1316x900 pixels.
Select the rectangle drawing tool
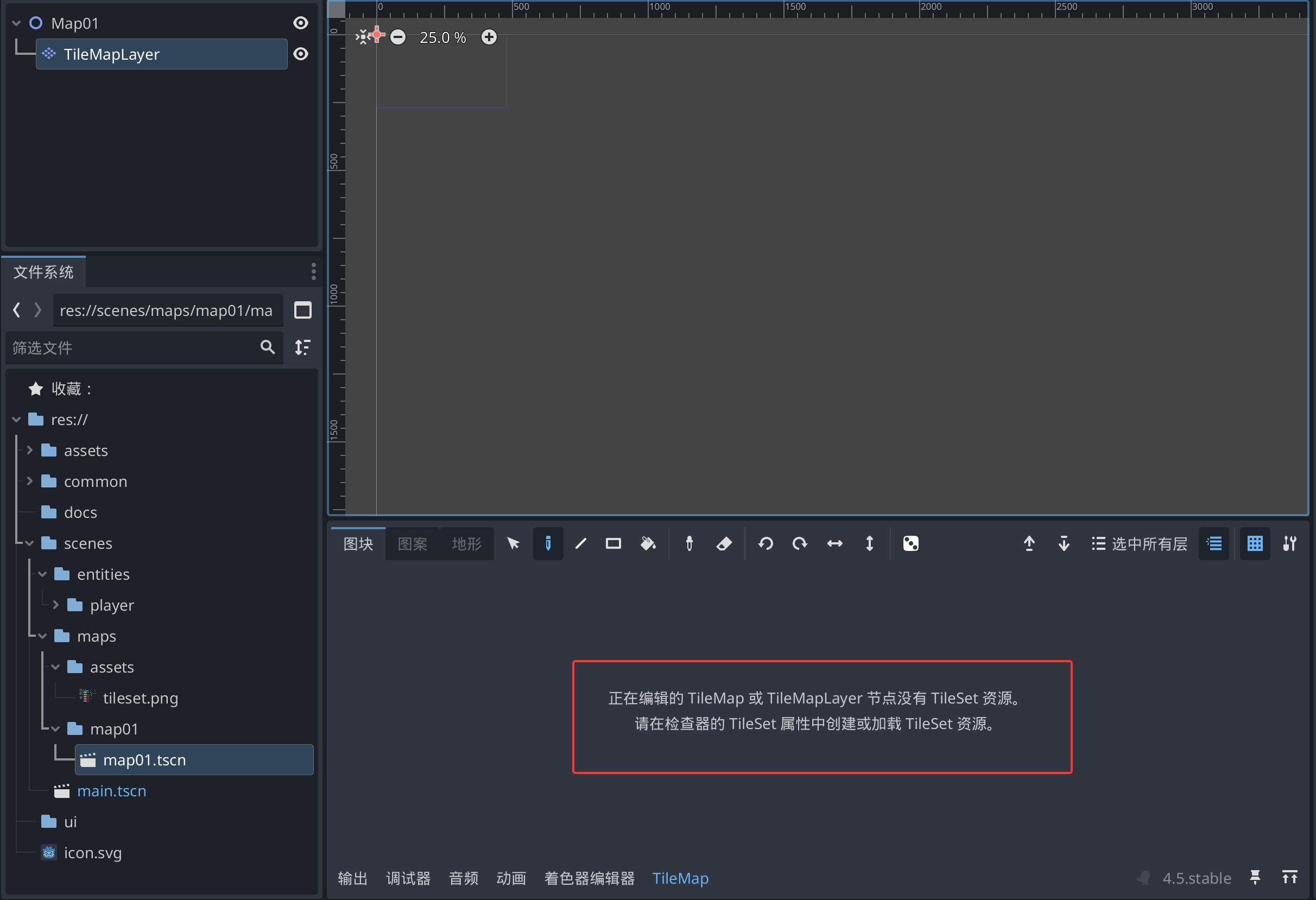[613, 543]
